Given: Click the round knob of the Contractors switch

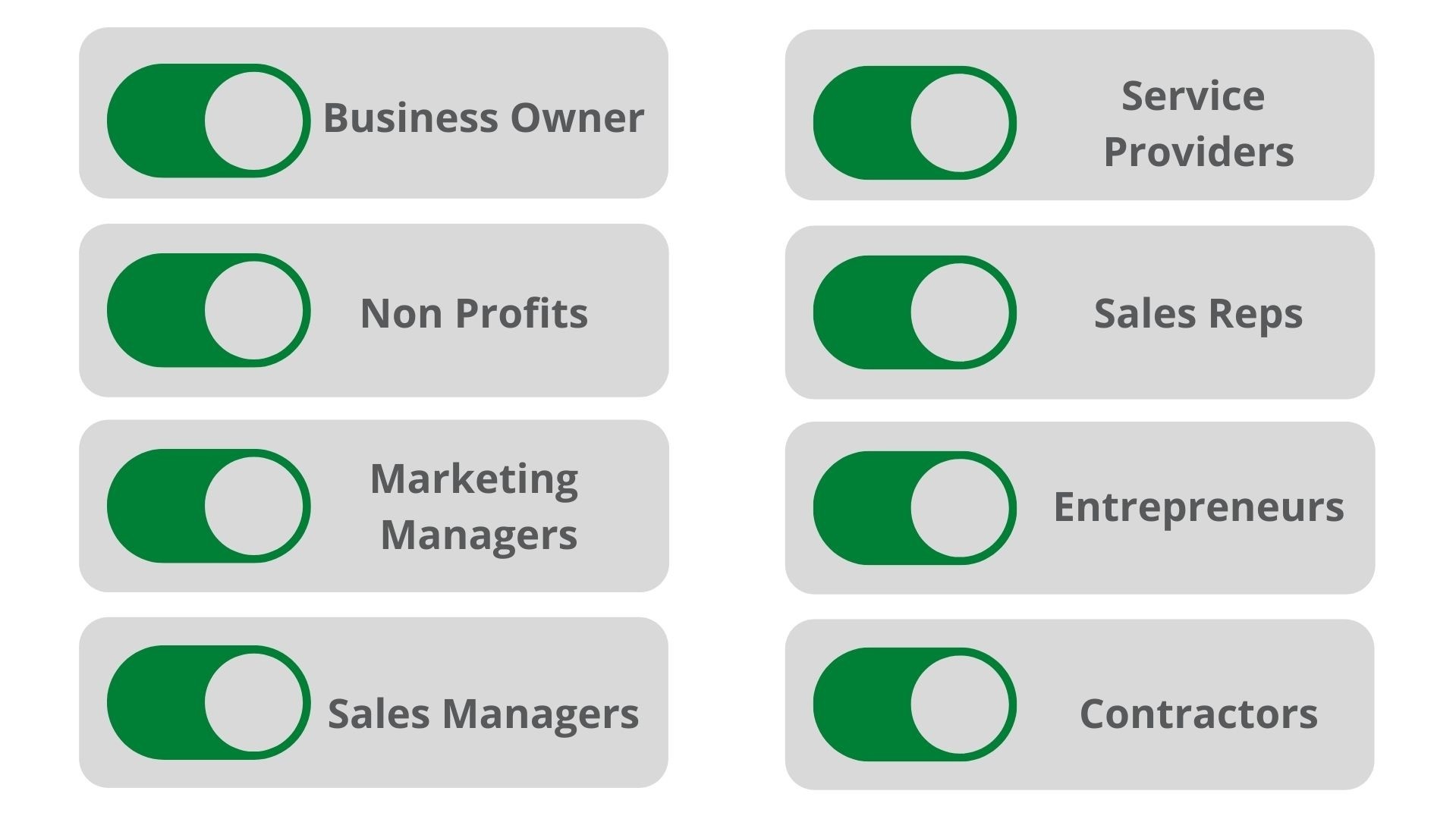Looking at the screenshot, I should pos(960,704).
